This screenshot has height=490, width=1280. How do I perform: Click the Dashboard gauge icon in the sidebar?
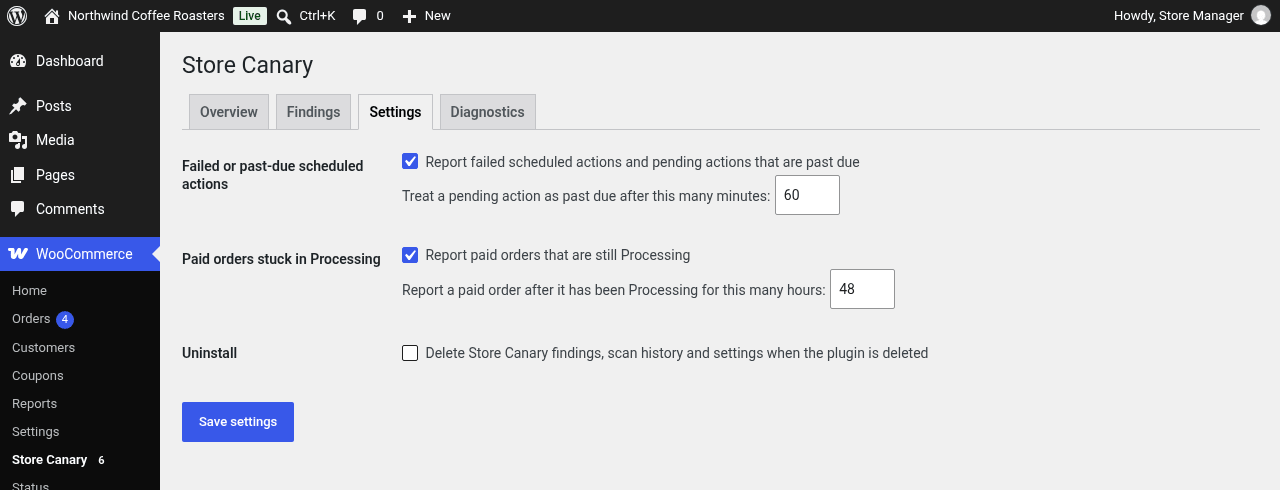click(18, 61)
